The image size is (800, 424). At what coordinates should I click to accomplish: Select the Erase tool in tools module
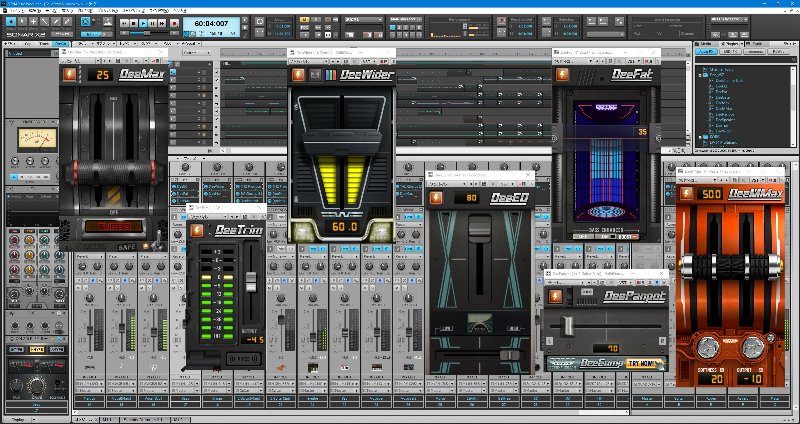click(x=67, y=21)
